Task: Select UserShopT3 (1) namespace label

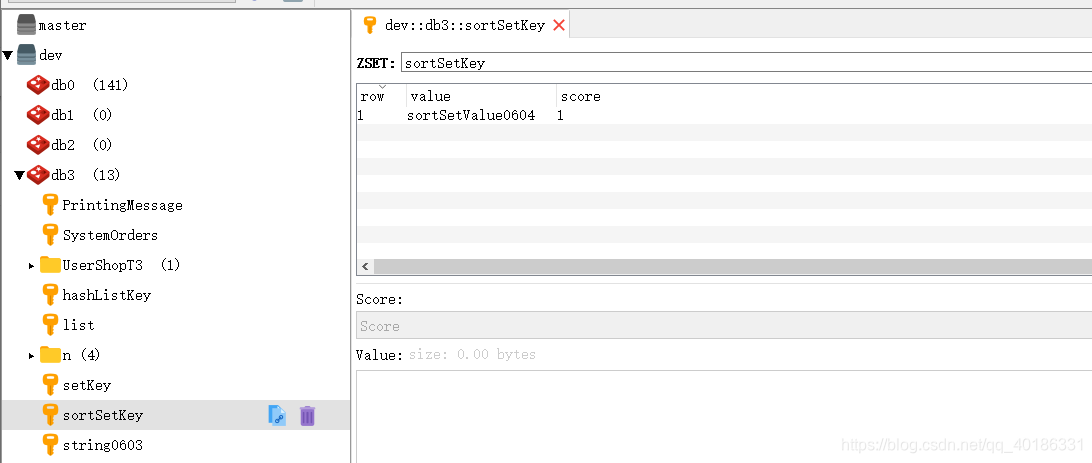Action: coord(121,265)
